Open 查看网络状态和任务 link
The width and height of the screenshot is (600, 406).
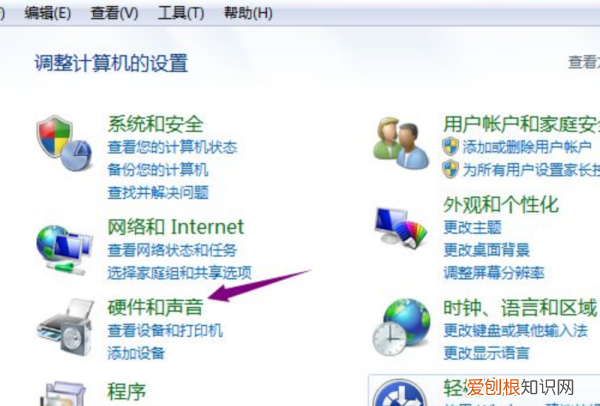[x=172, y=251]
